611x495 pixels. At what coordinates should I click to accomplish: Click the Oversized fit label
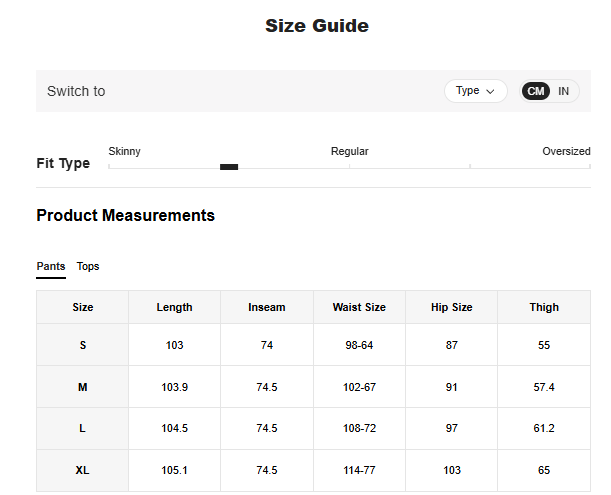[x=566, y=152]
